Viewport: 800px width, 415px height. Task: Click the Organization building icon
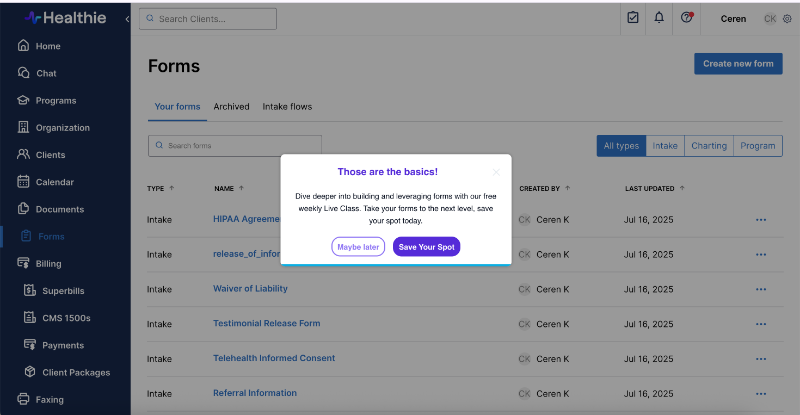[23, 127]
